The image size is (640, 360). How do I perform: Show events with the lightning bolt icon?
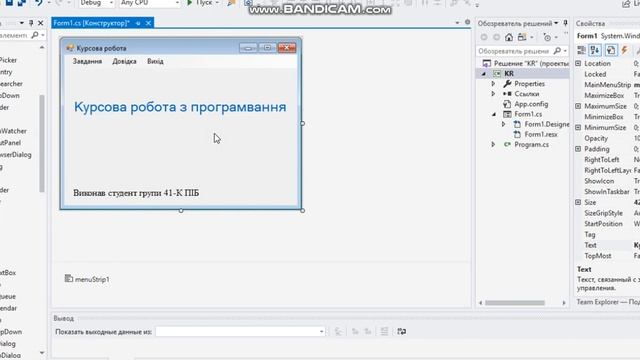(624, 50)
